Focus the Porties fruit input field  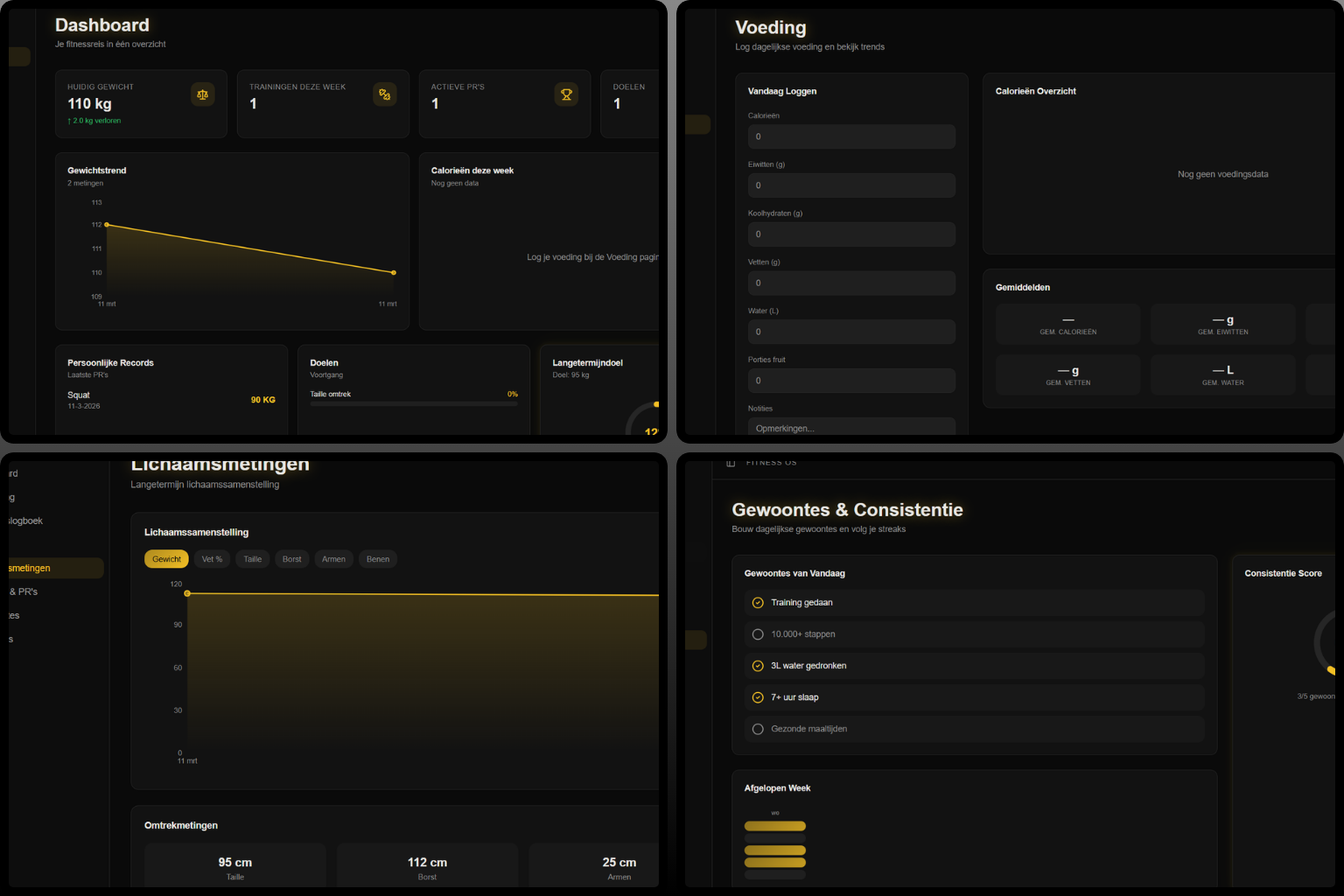(x=851, y=381)
